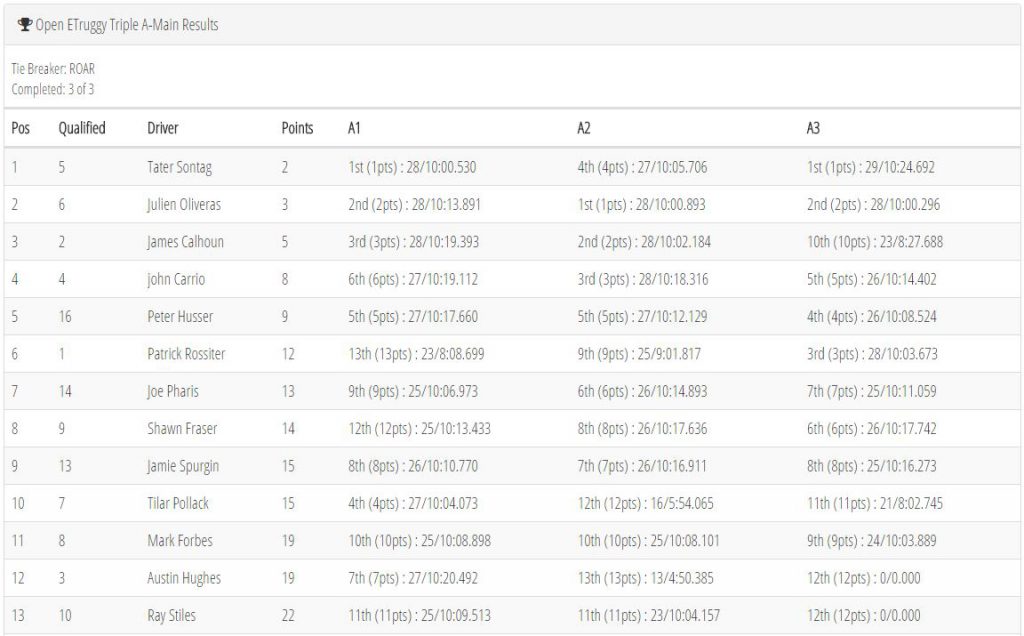Click Joe Pharis's A3 result '25/10:11.059'

click(902, 391)
